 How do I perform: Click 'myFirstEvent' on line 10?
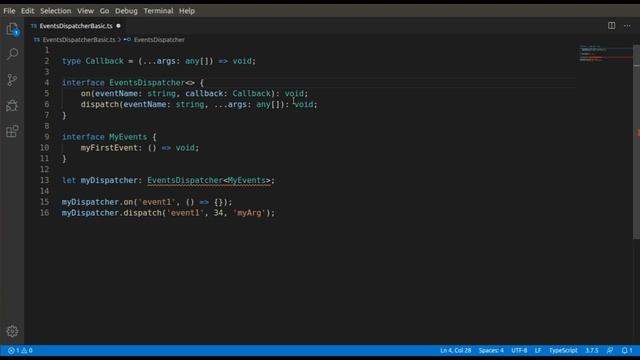click(x=109, y=148)
